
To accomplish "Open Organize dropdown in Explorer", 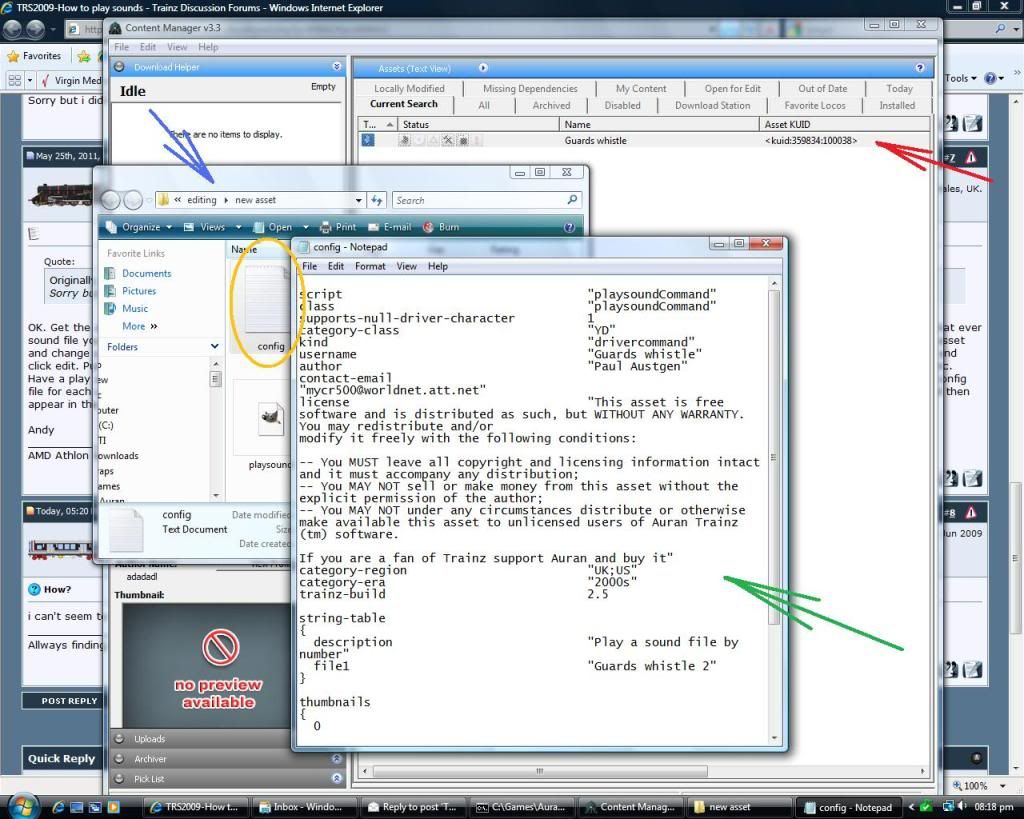I will (x=138, y=227).
